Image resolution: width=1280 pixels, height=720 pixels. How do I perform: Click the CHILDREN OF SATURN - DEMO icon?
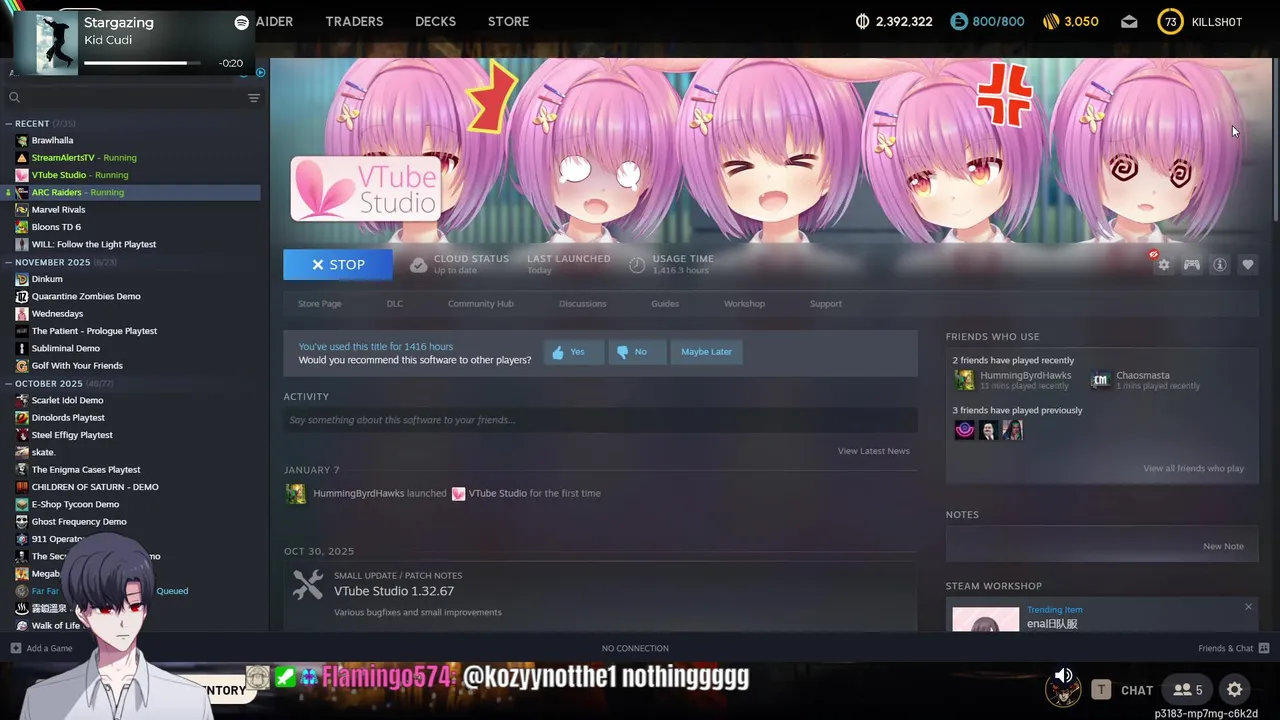click(x=22, y=487)
